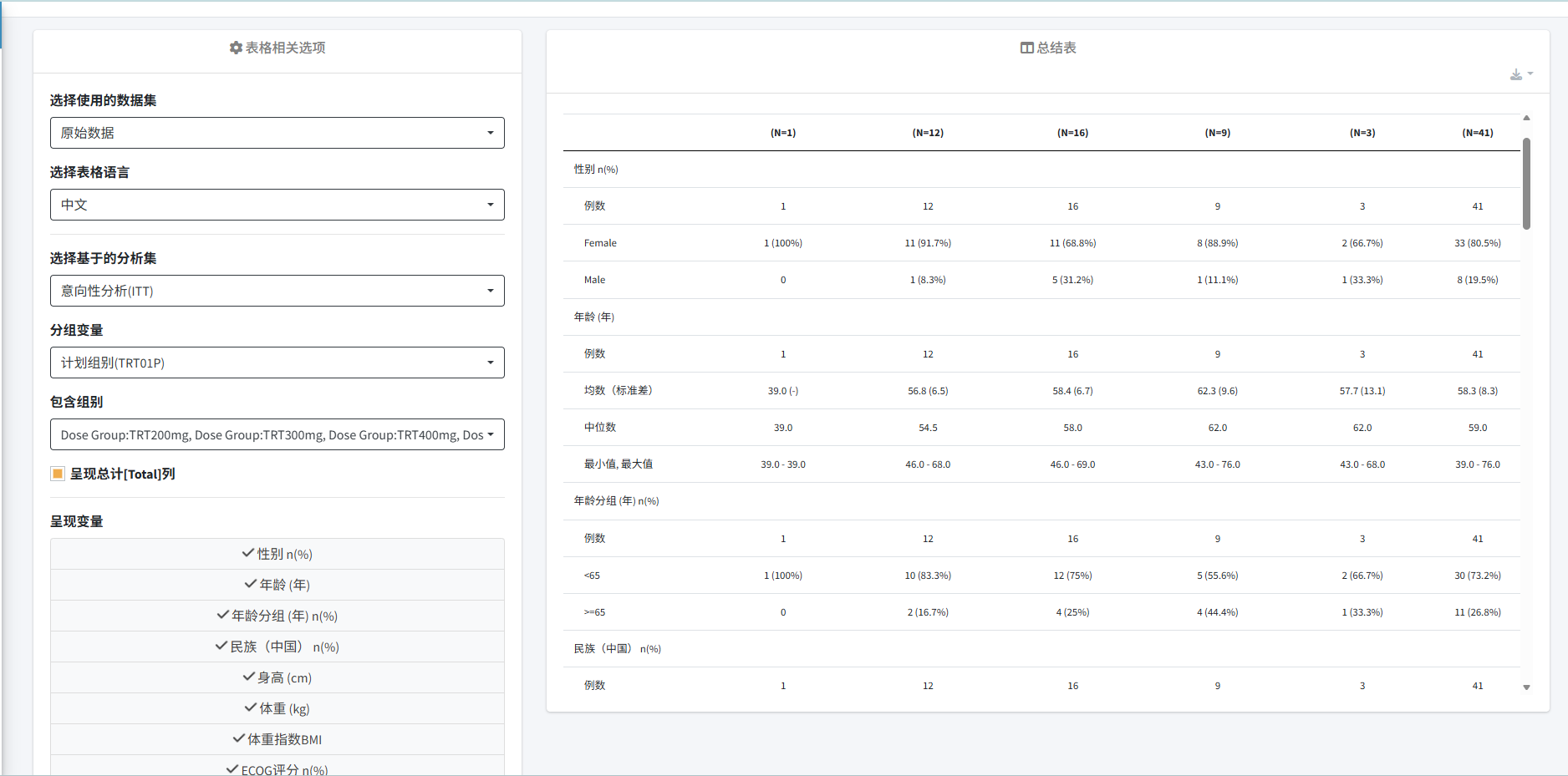Toggle the 呈现总计[Total]列 checkbox

(x=58, y=474)
